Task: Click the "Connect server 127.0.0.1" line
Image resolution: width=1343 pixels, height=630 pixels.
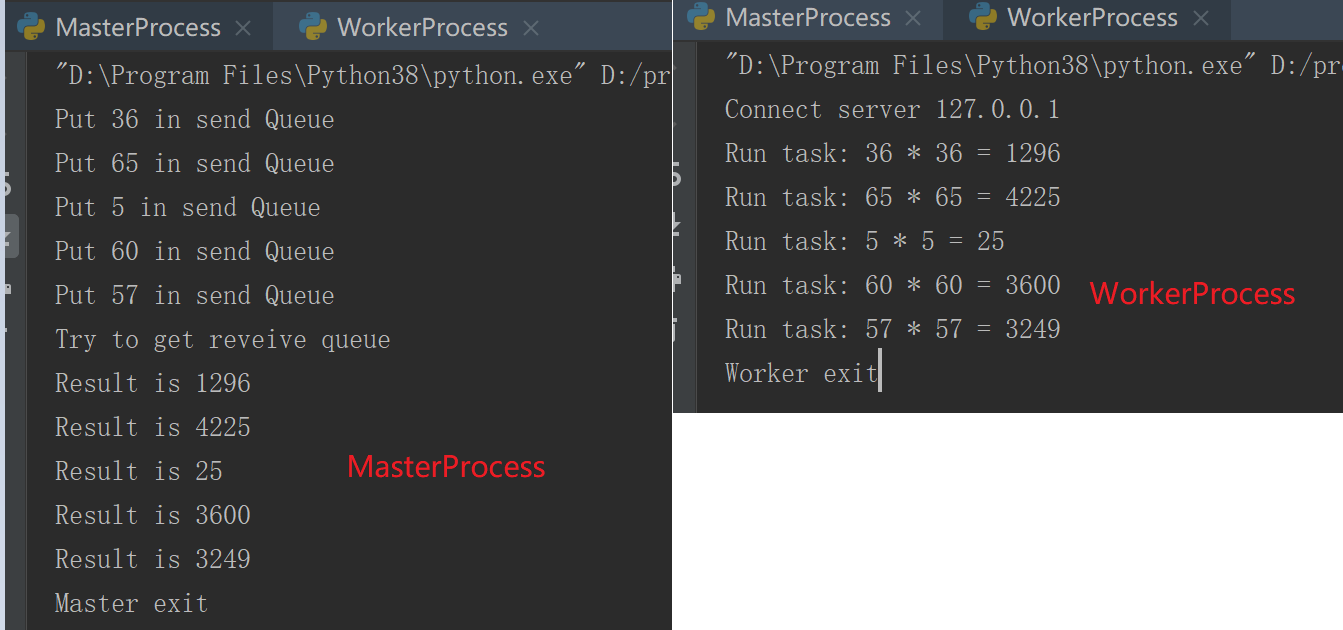Action: [x=891, y=110]
